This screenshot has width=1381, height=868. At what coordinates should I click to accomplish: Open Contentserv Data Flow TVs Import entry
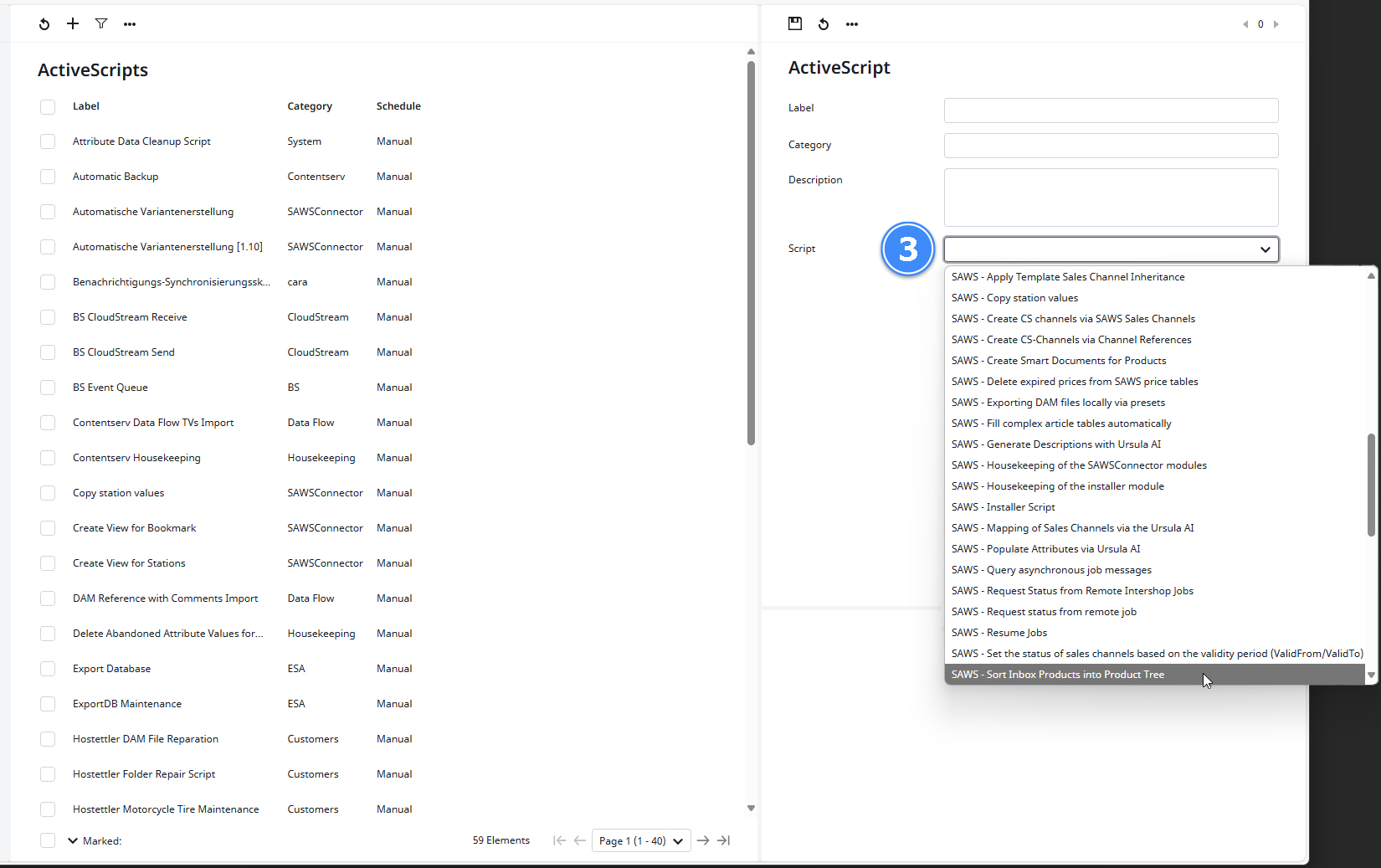click(x=153, y=423)
